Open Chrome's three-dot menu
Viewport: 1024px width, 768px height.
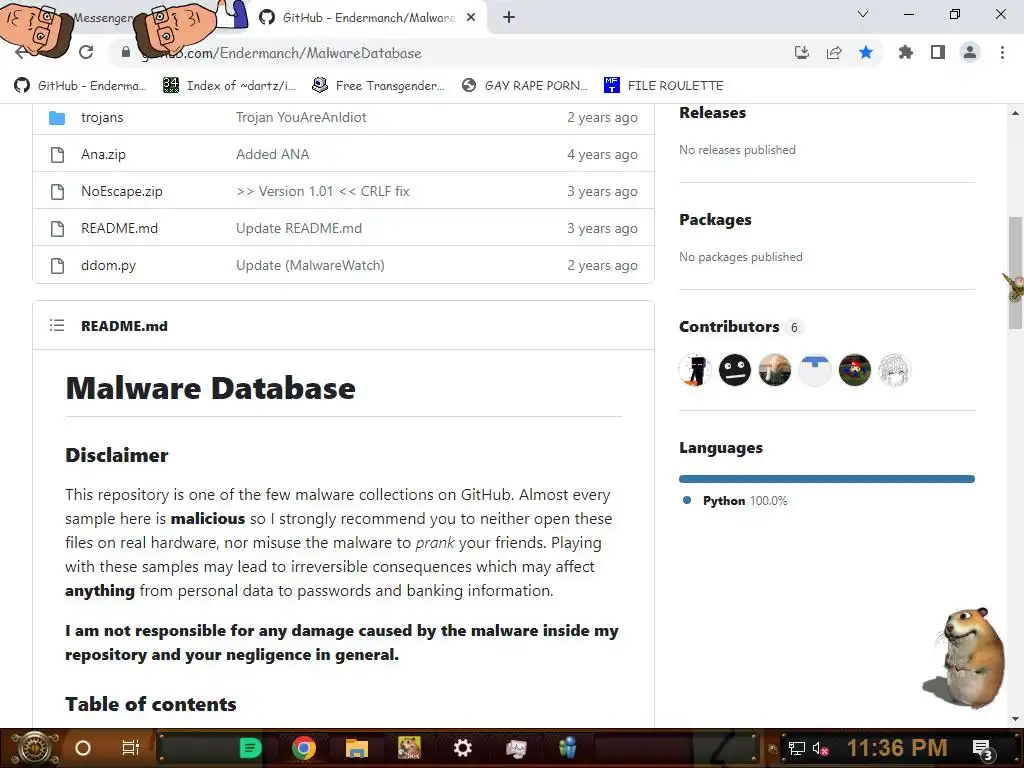[x=1002, y=52]
